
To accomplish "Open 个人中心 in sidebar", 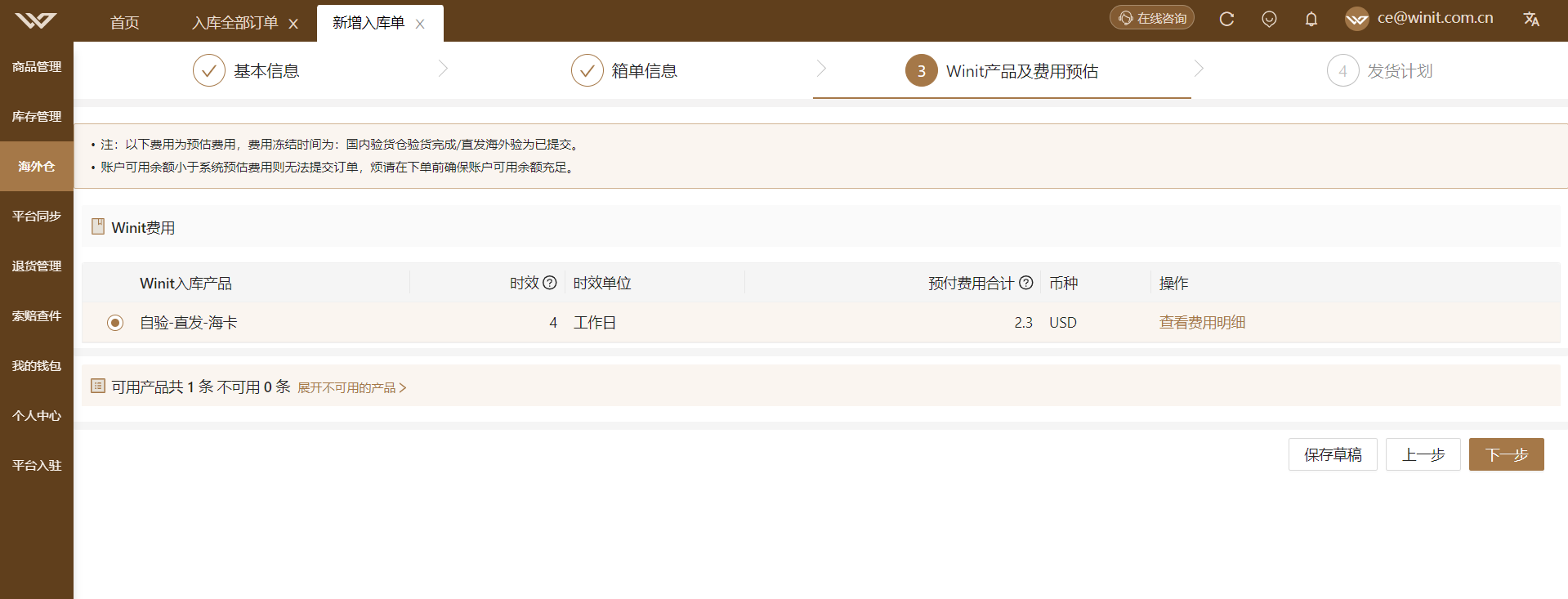I will click(37, 416).
